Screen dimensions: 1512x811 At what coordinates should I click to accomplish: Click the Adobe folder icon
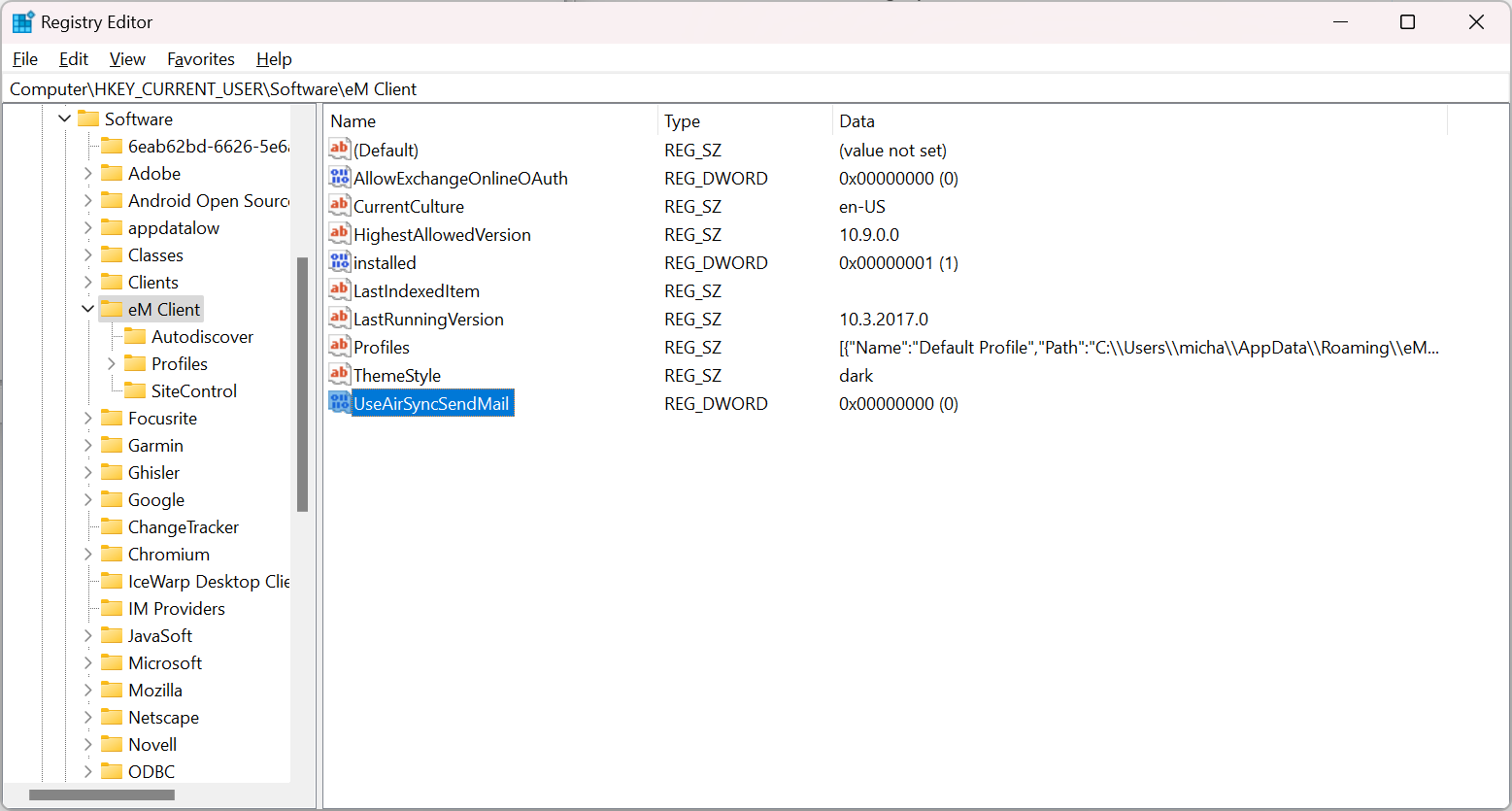click(x=112, y=173)
